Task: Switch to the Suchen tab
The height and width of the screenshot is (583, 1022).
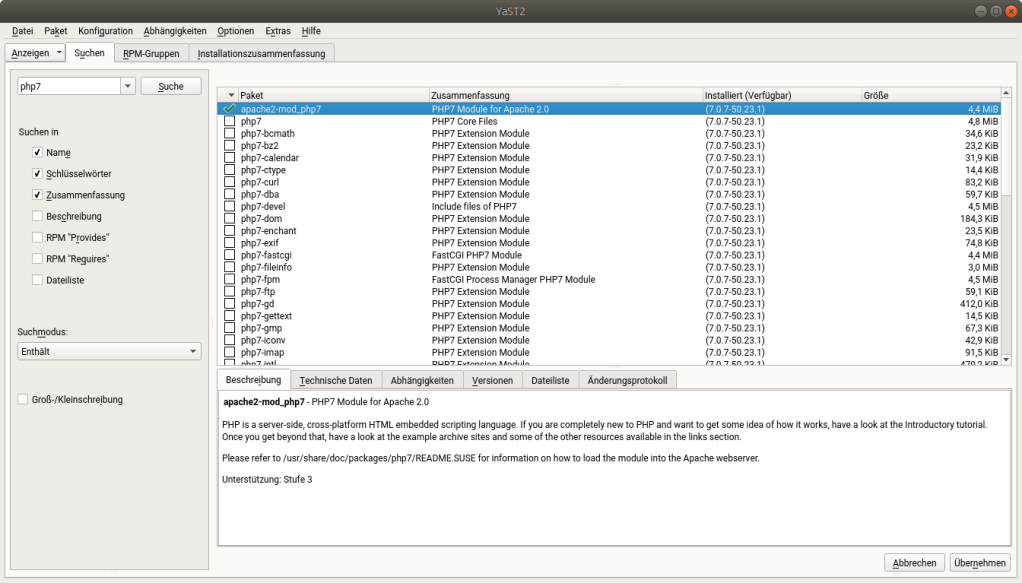Action: (89, 53)
